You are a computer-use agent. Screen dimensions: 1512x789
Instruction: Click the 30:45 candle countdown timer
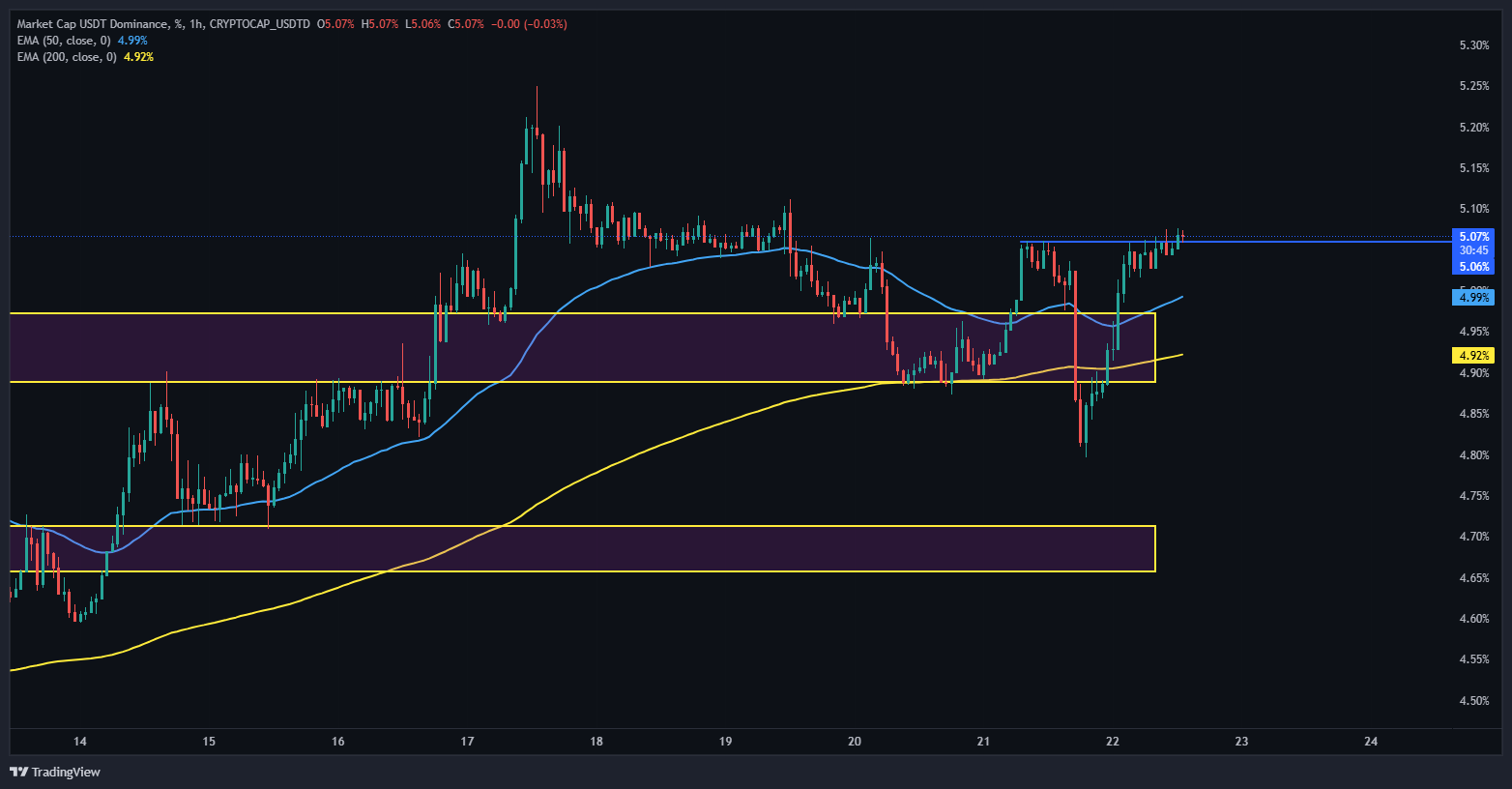pos(1473,250)
